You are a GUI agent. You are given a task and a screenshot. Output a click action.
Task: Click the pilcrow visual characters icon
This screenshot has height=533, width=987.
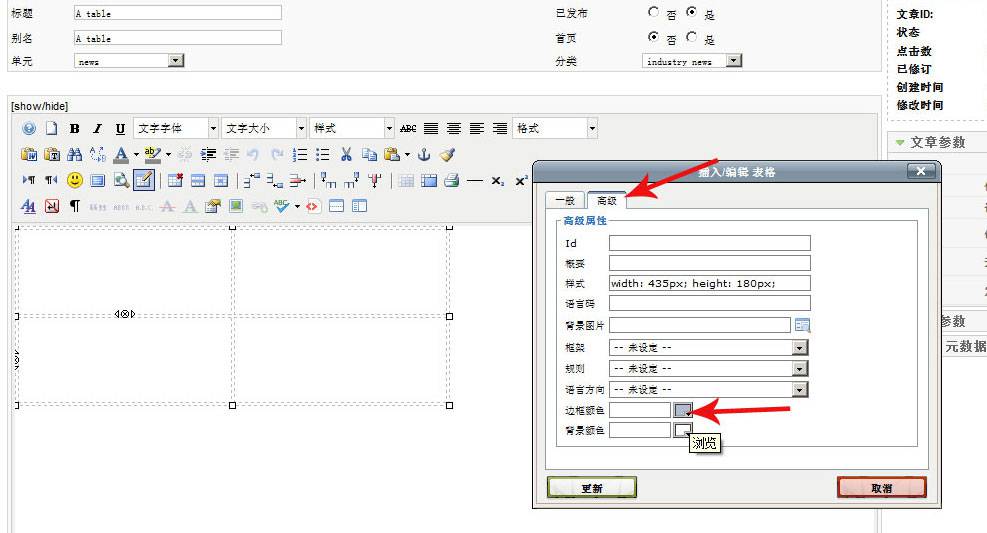74,206
